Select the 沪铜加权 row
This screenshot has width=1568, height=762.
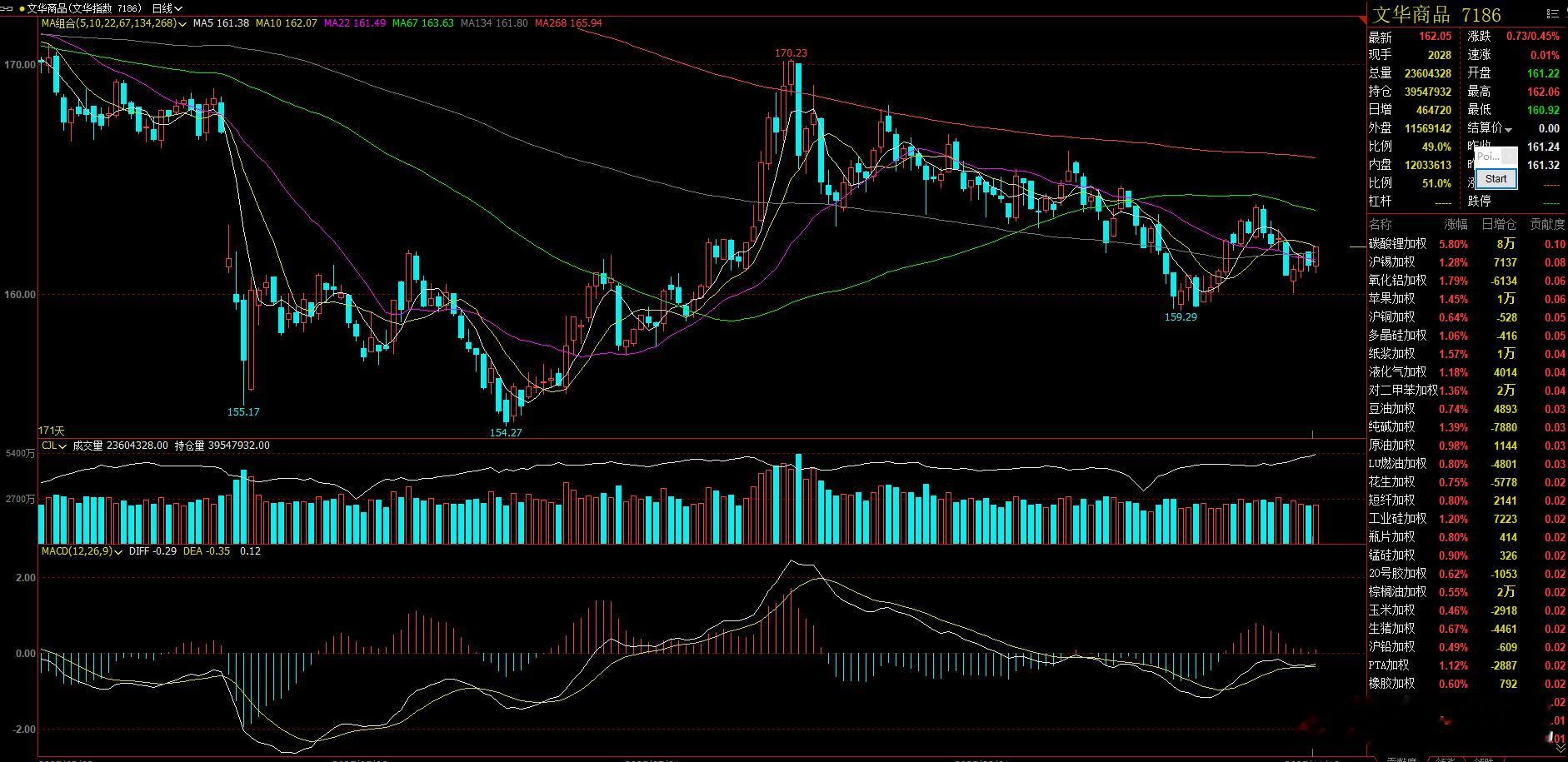click(x=1467, y=317)
